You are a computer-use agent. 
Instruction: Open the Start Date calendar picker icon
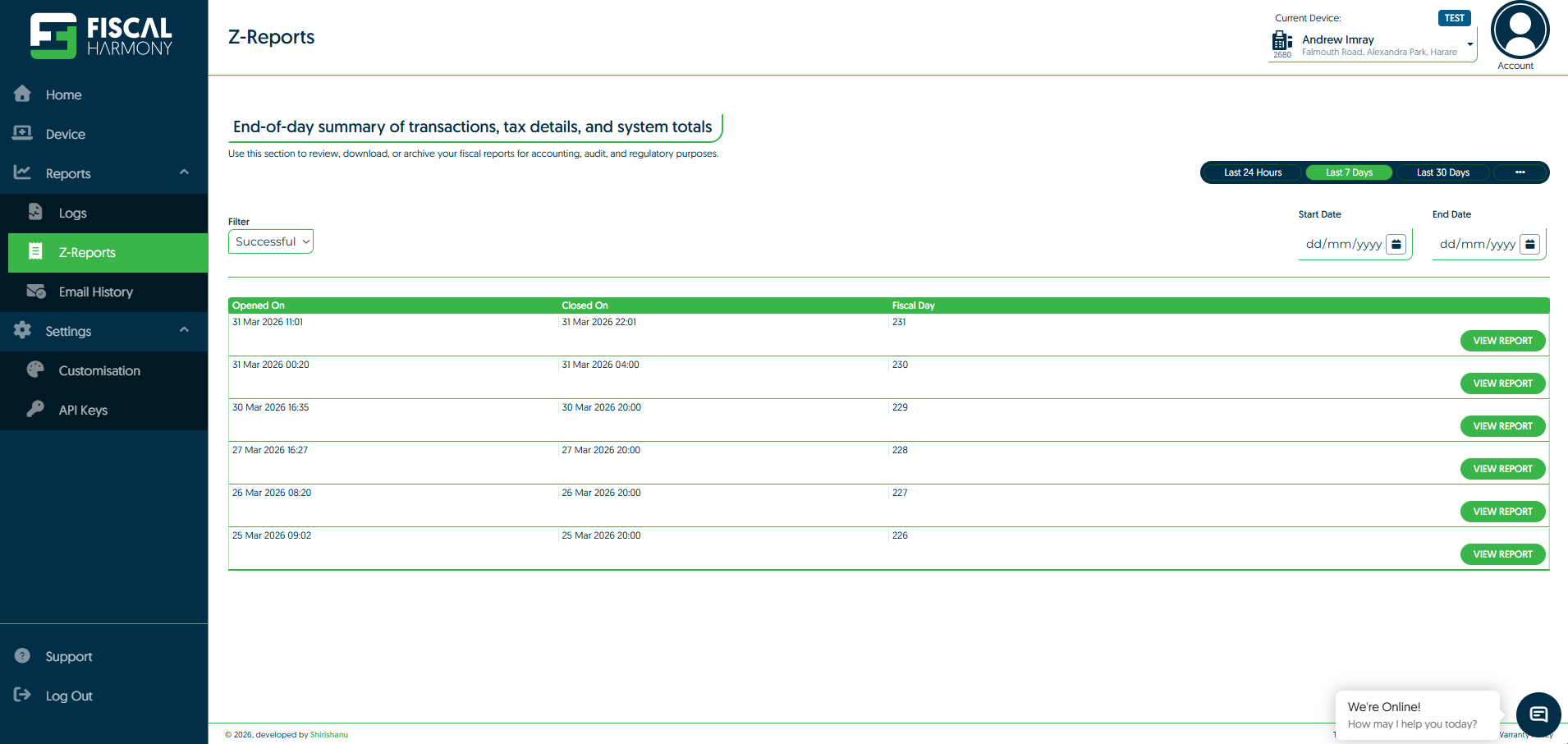click(1396, 244)
